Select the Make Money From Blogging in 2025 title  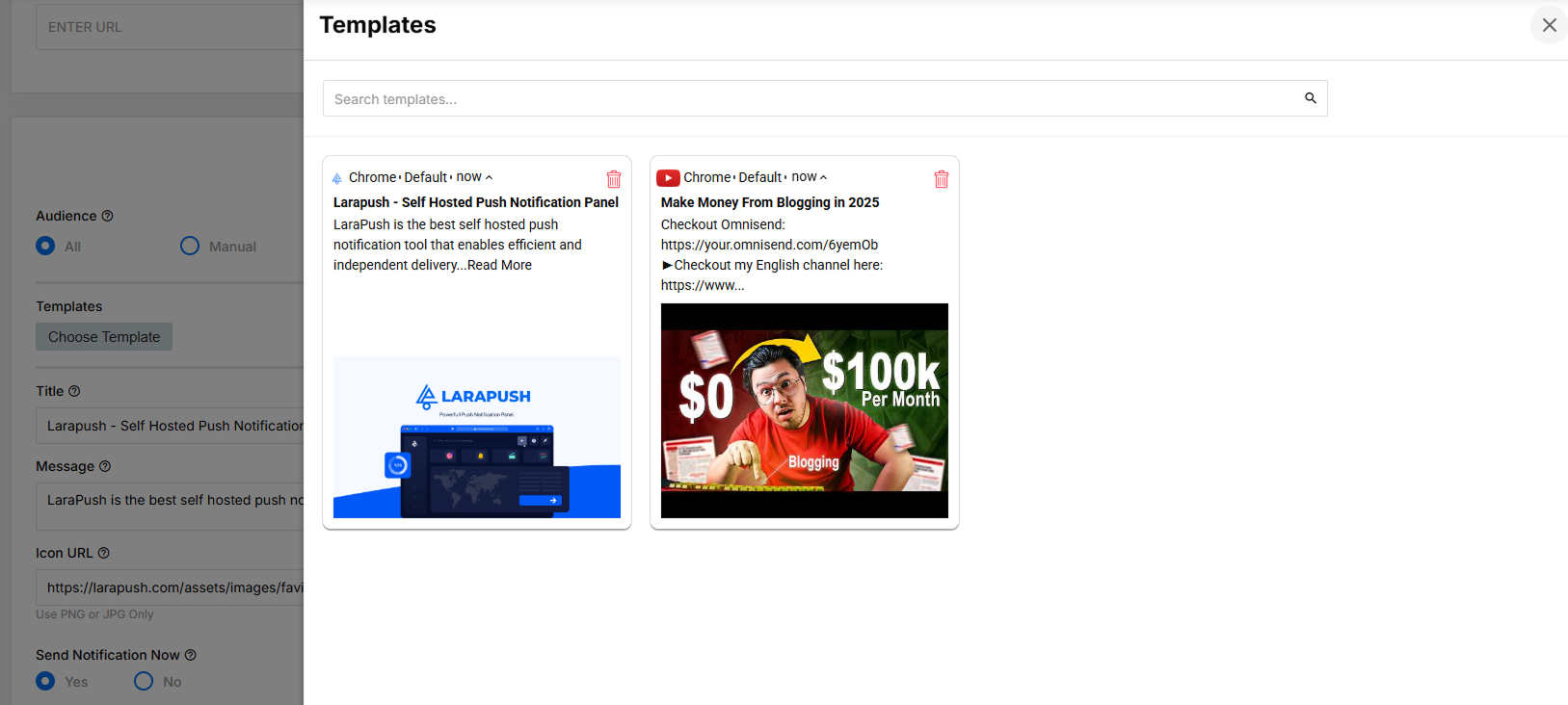click(x=770, y=202)
